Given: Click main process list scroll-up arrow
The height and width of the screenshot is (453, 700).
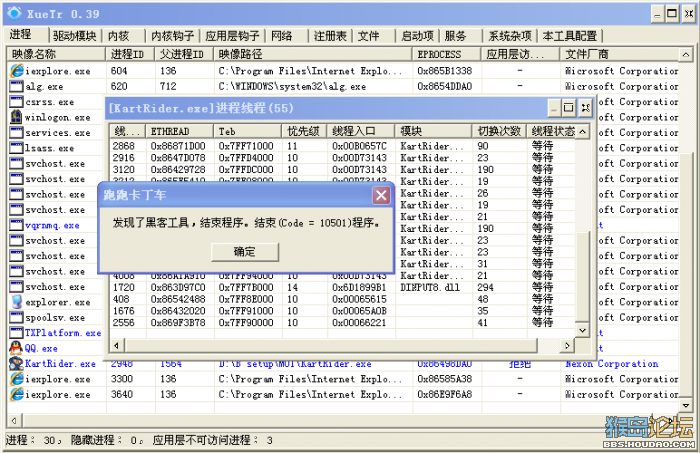Looking at the screenshot, I should click(685, 54).
